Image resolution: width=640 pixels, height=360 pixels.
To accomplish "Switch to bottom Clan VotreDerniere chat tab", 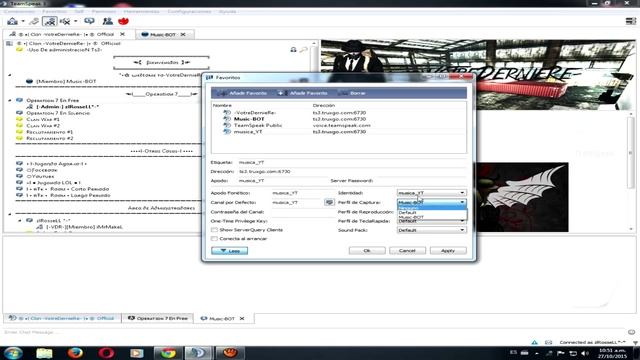I will (x=62, y=318).
